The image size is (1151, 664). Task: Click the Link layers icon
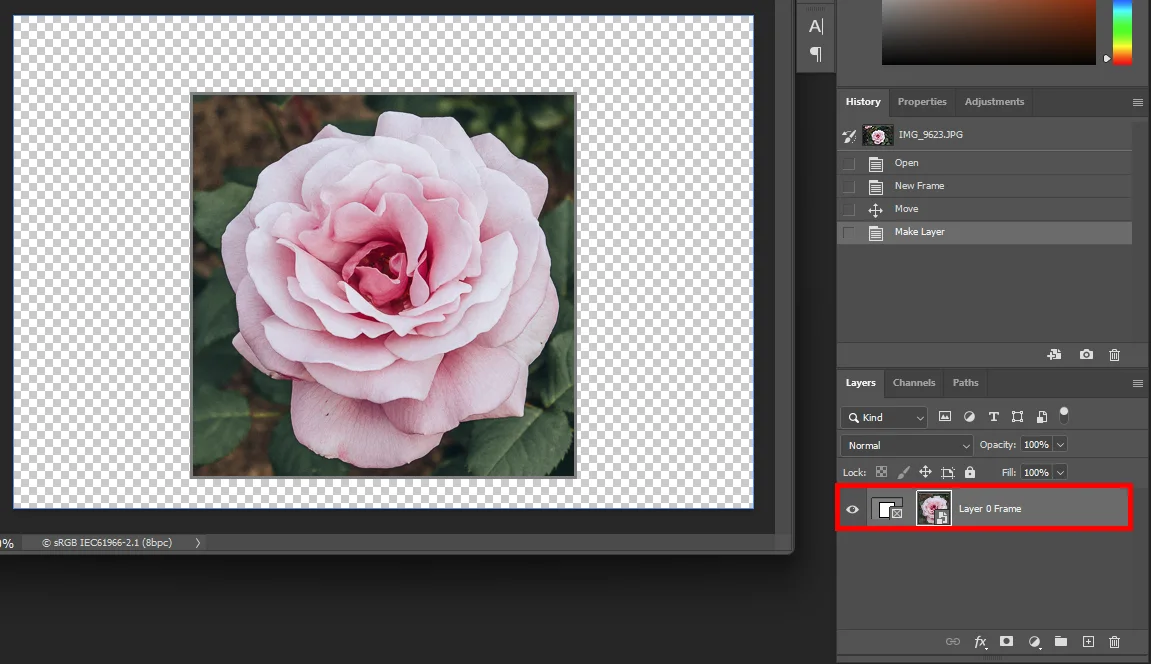(953, 642)
